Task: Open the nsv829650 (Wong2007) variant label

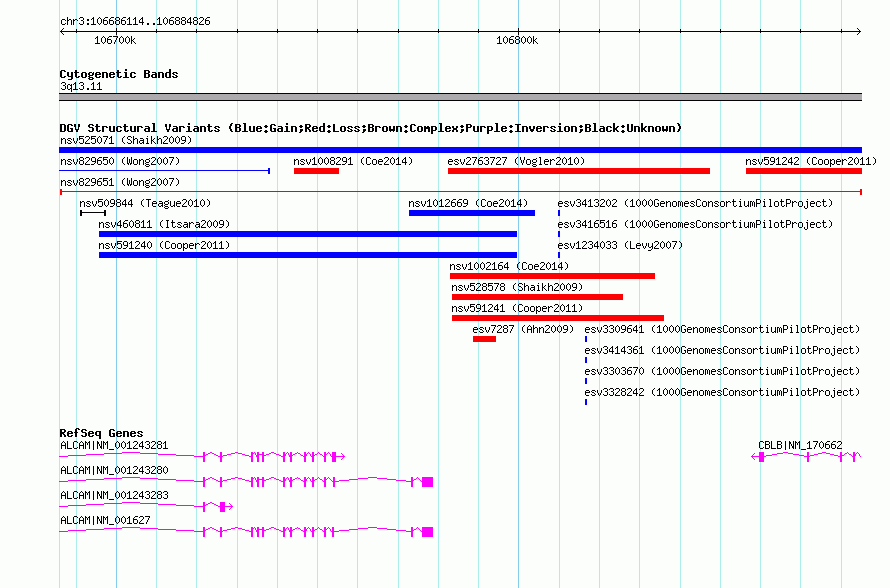Action: click(120, 161)
